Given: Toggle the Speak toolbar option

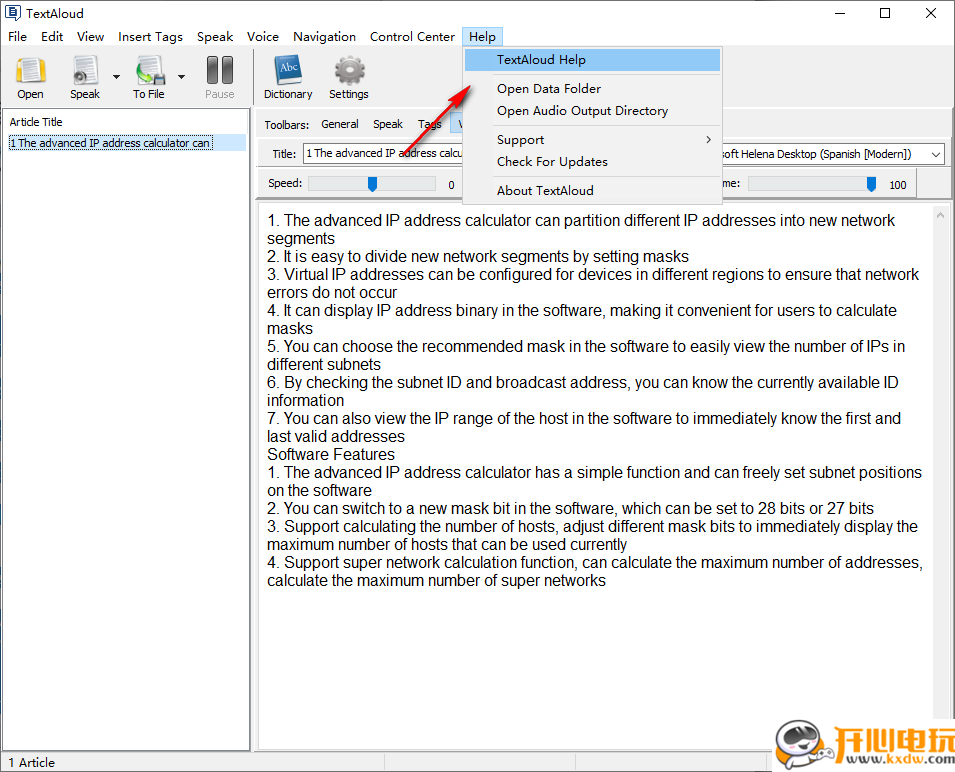Looking at the screenshot, I should 388,125.
